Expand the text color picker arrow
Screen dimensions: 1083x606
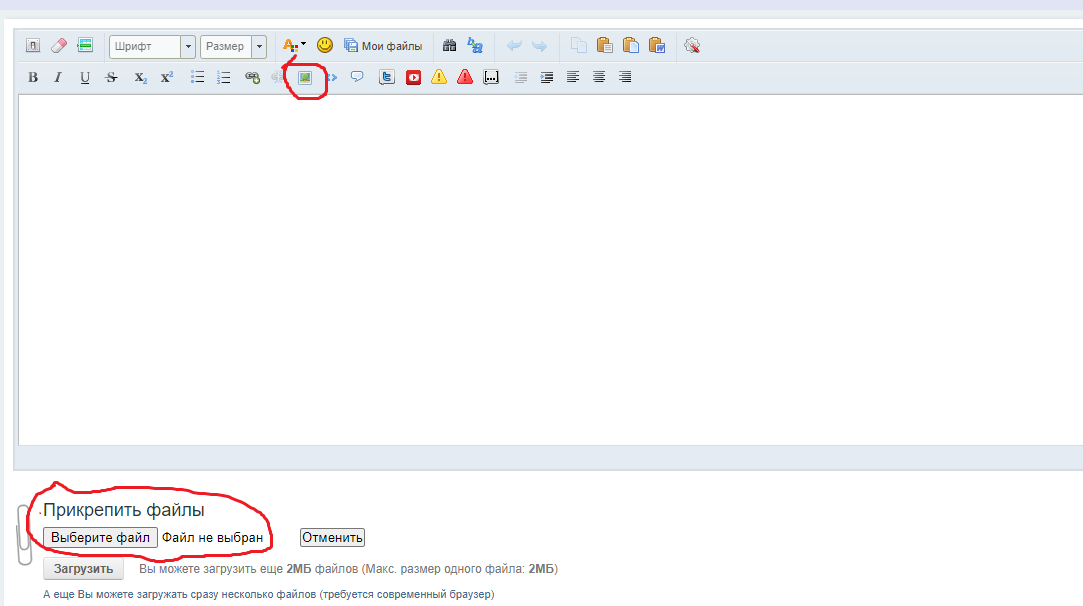pyautogui.click(x=304, y=45)
